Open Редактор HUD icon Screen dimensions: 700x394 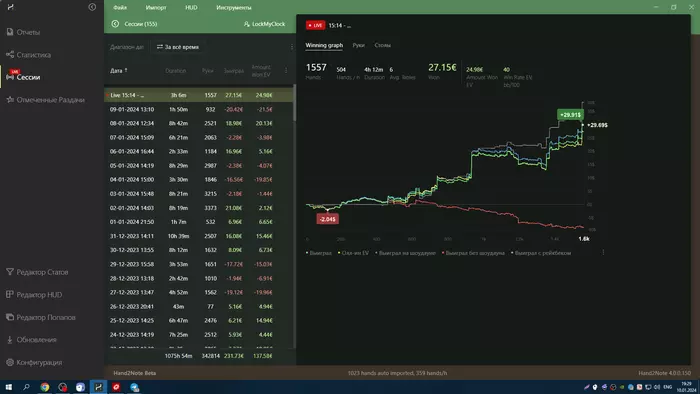[10, 294]
